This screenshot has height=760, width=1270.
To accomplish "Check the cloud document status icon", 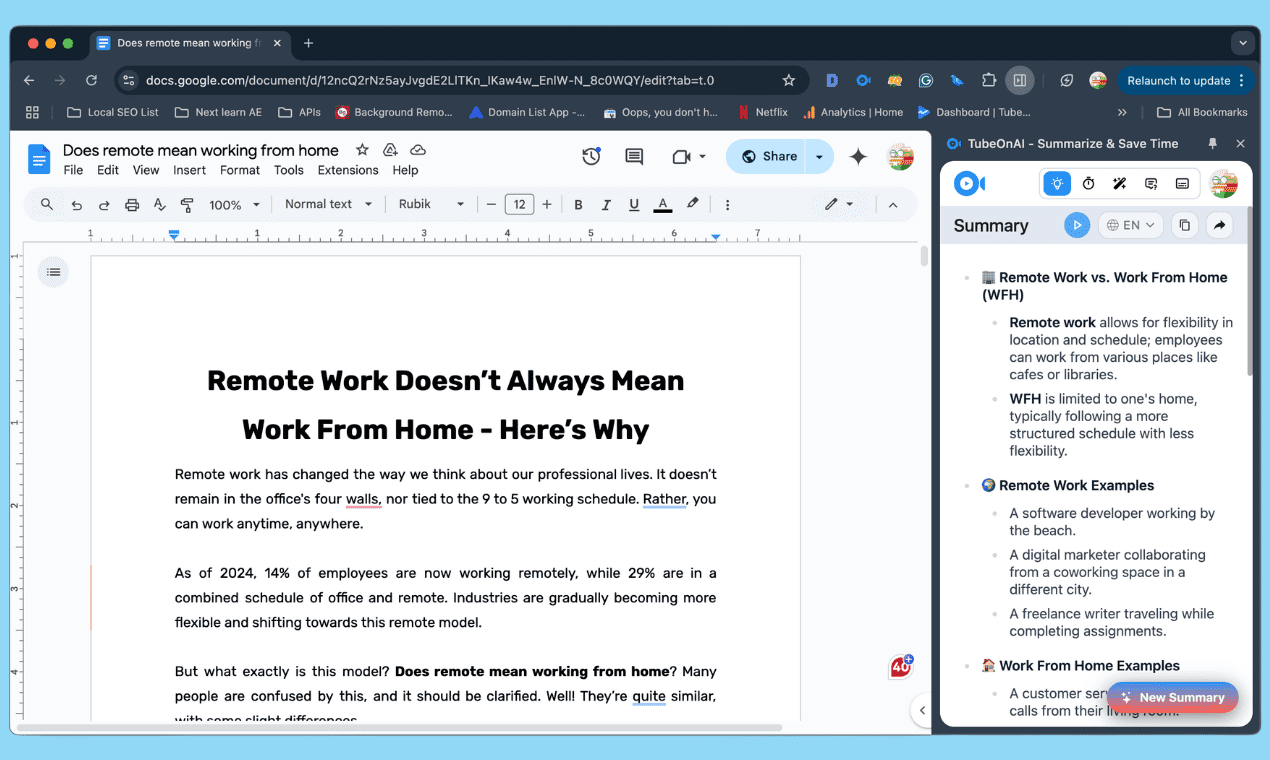I will pyautogui.click(x=418, y=150).
